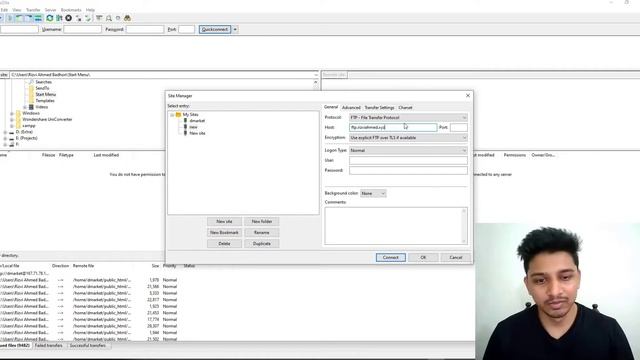The height and width of the screenshot is (360, 640).
Task: Open the Server menu
Action: coord(50,10)
